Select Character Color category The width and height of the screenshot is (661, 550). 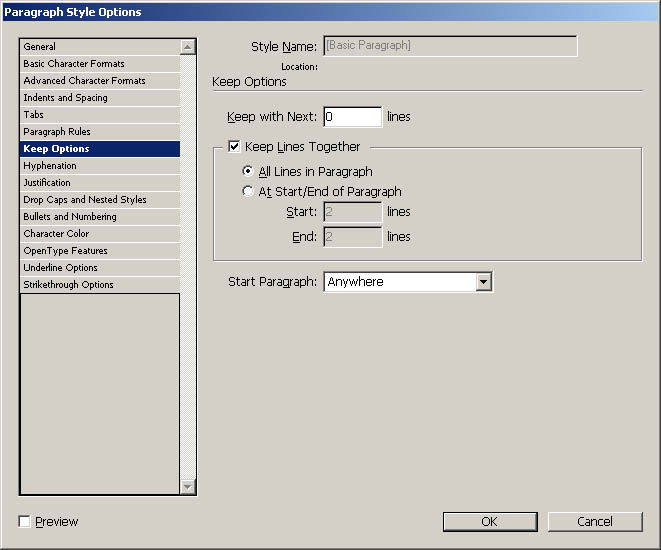point(100,233)
